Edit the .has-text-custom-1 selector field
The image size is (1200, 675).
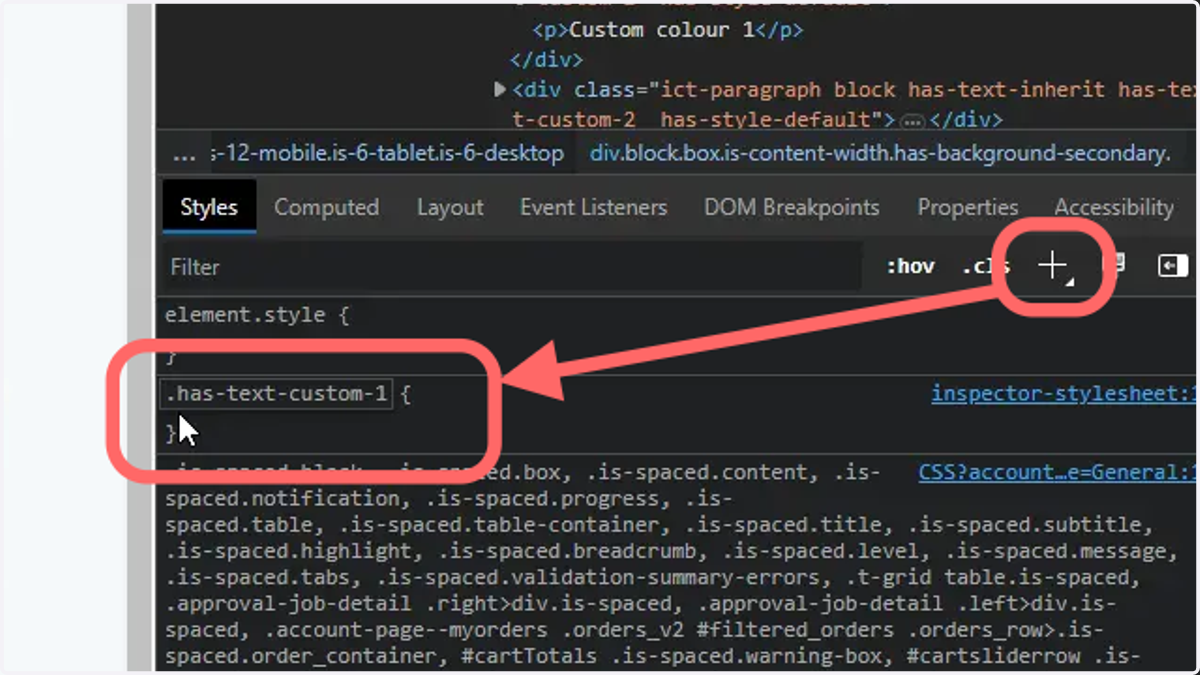(x=277, y=393)
